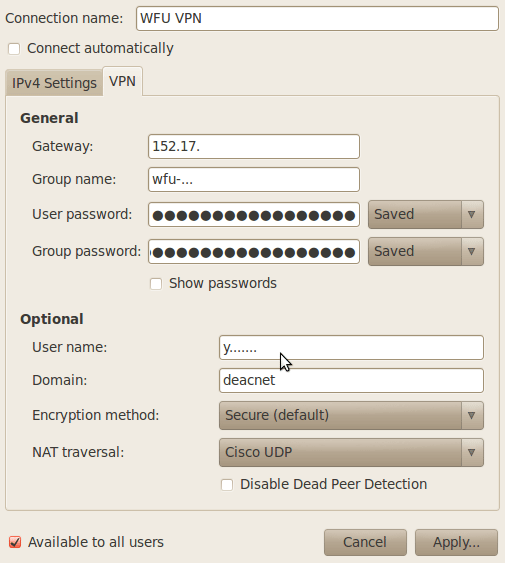The width and height of the screenshot is (505, 563).
Task: Click into the Gateway address field
Action: [254, 146]
